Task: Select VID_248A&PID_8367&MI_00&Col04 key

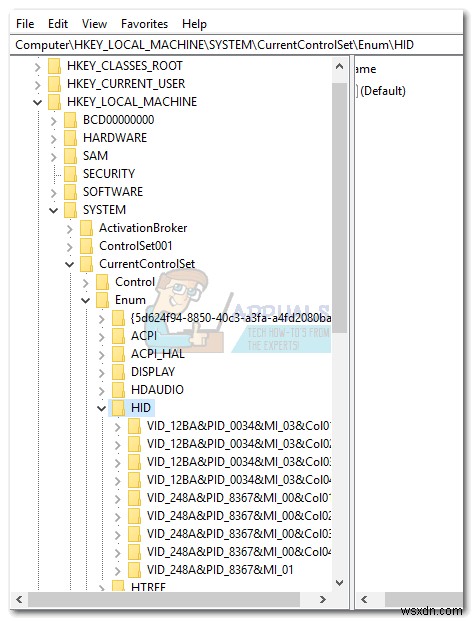Action: 239,552
